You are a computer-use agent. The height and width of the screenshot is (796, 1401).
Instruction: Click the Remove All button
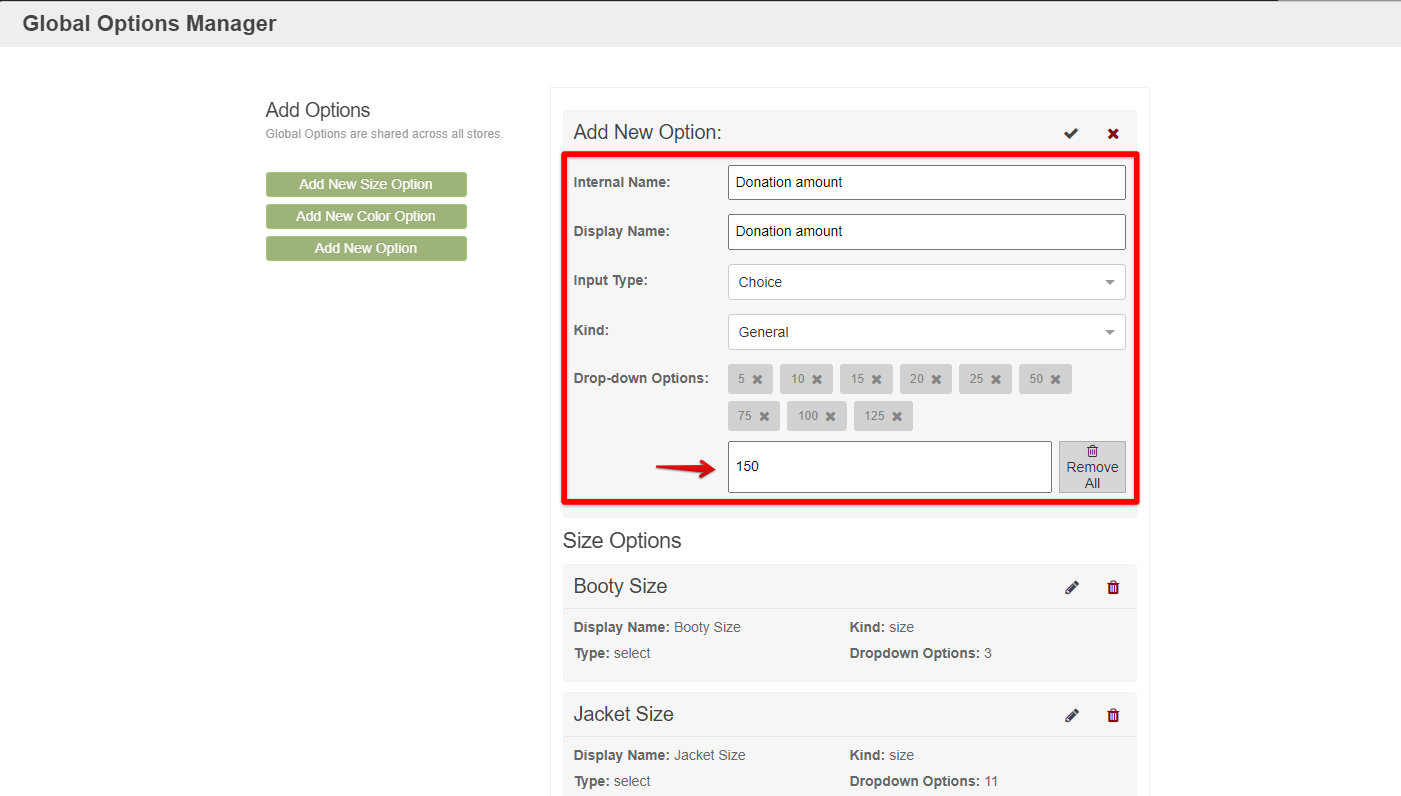click(1092, 467)
